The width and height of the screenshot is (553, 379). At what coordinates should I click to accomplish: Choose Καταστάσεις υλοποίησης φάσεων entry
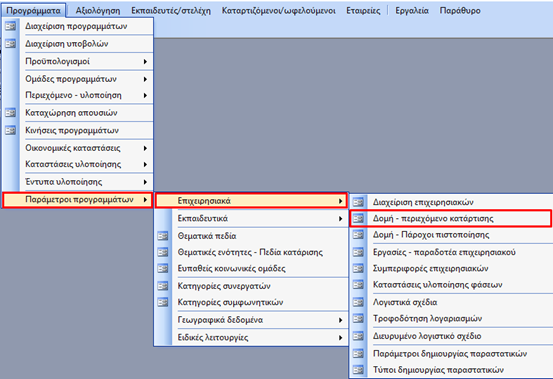[x=451, y=285]
